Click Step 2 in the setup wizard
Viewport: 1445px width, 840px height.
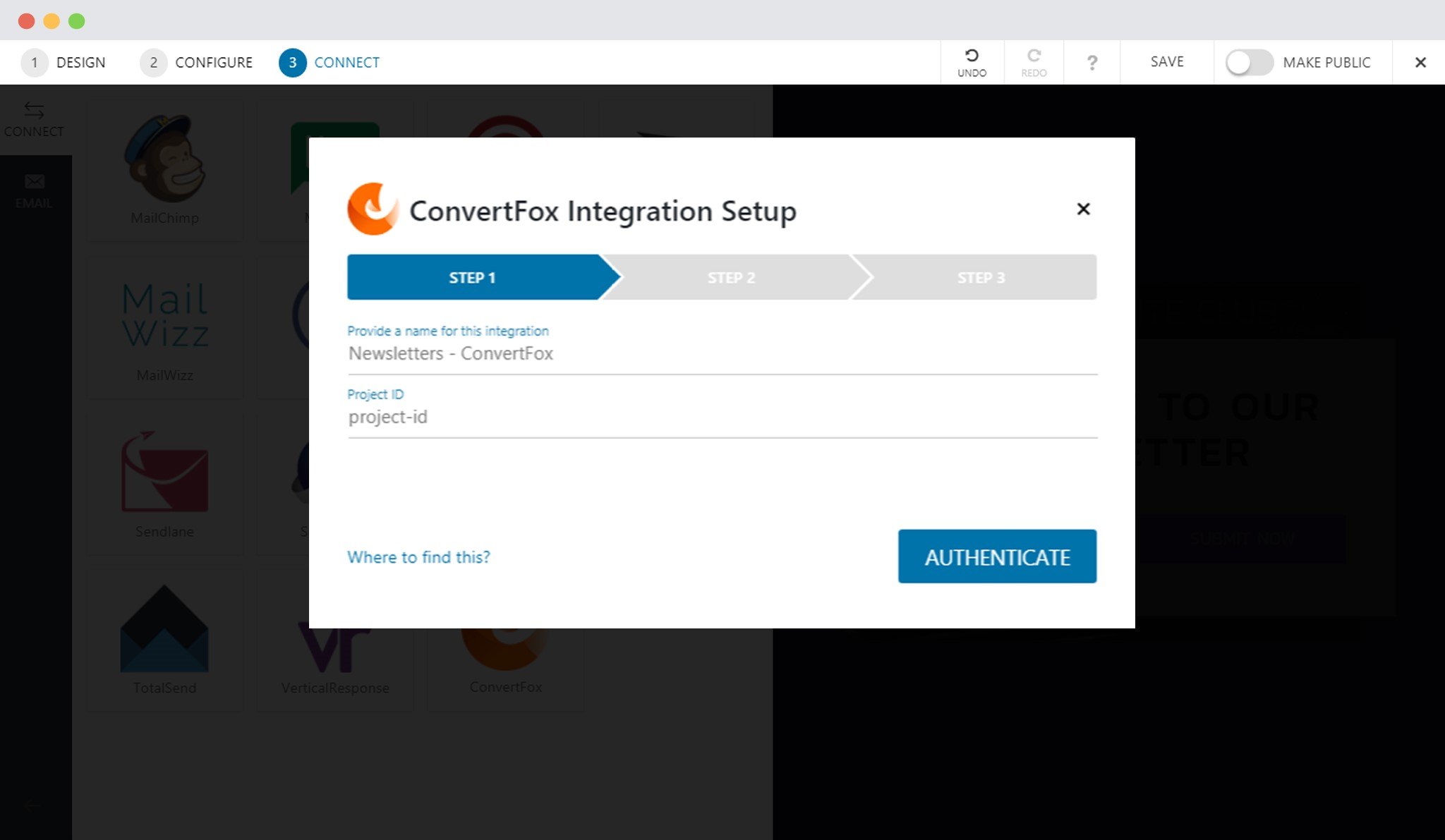coord(731,278)
